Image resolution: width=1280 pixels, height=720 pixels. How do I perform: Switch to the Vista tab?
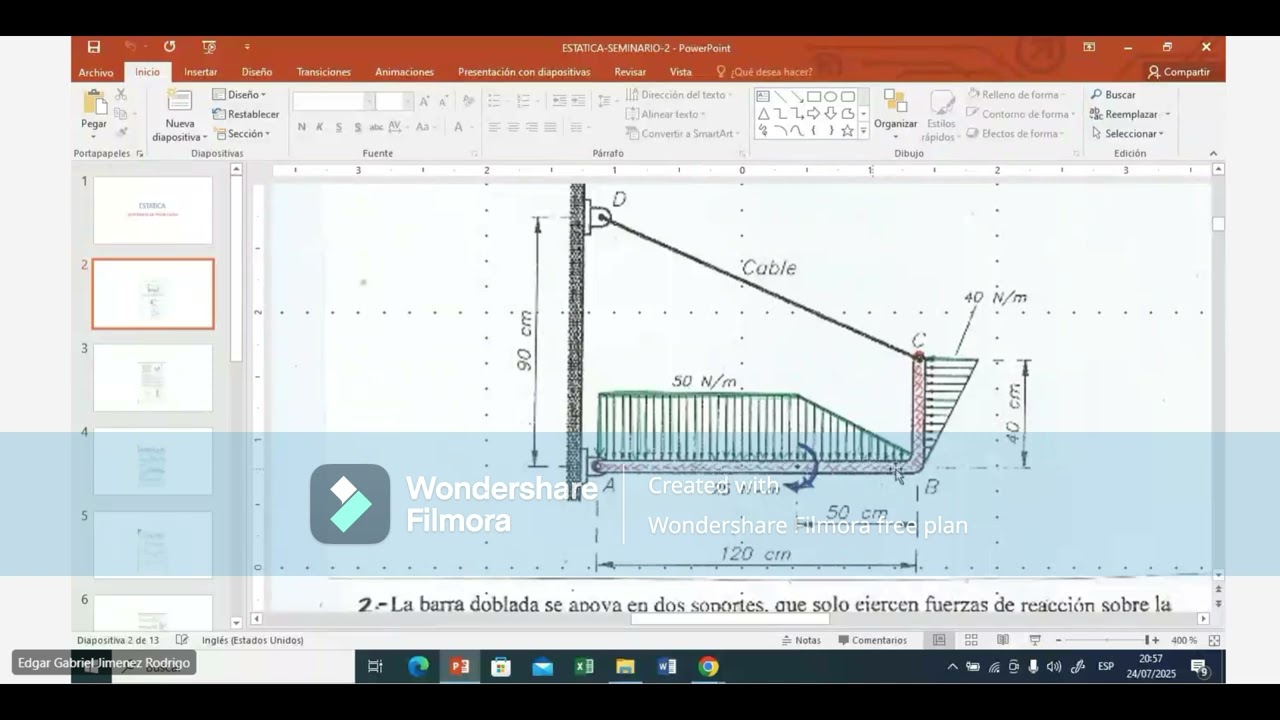tap(681, 72)
